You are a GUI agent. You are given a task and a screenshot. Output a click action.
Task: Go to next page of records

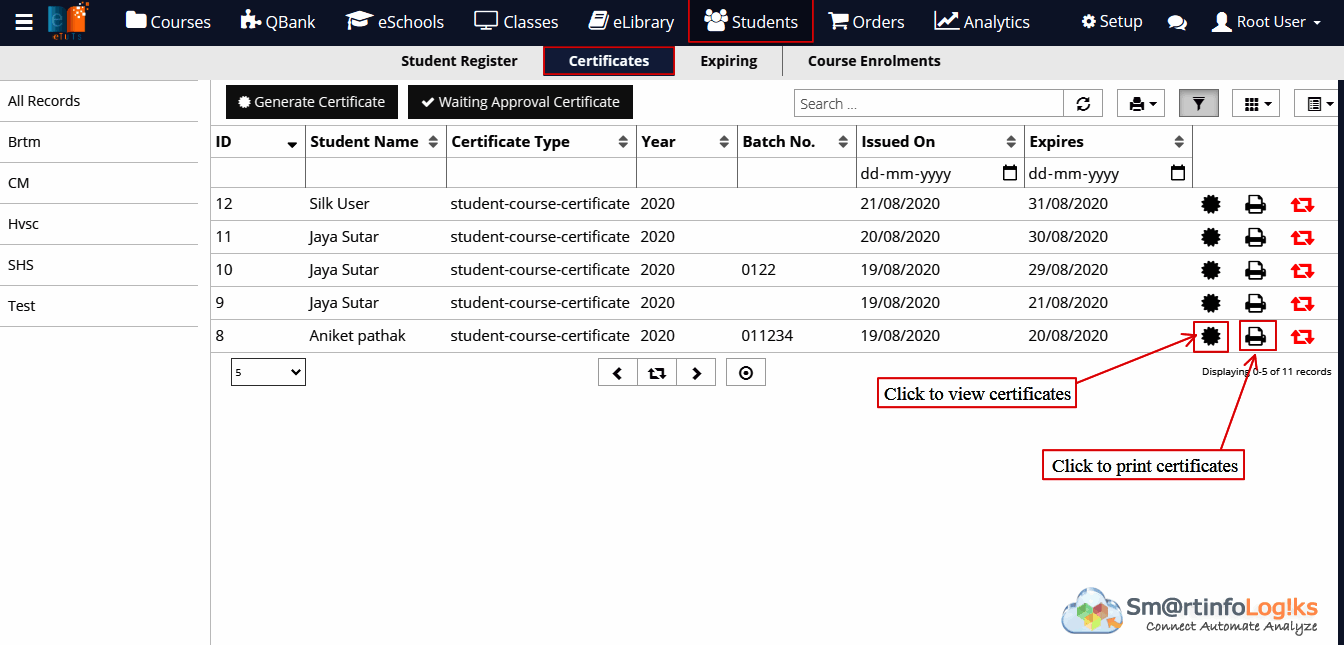[x=696, y=373]
